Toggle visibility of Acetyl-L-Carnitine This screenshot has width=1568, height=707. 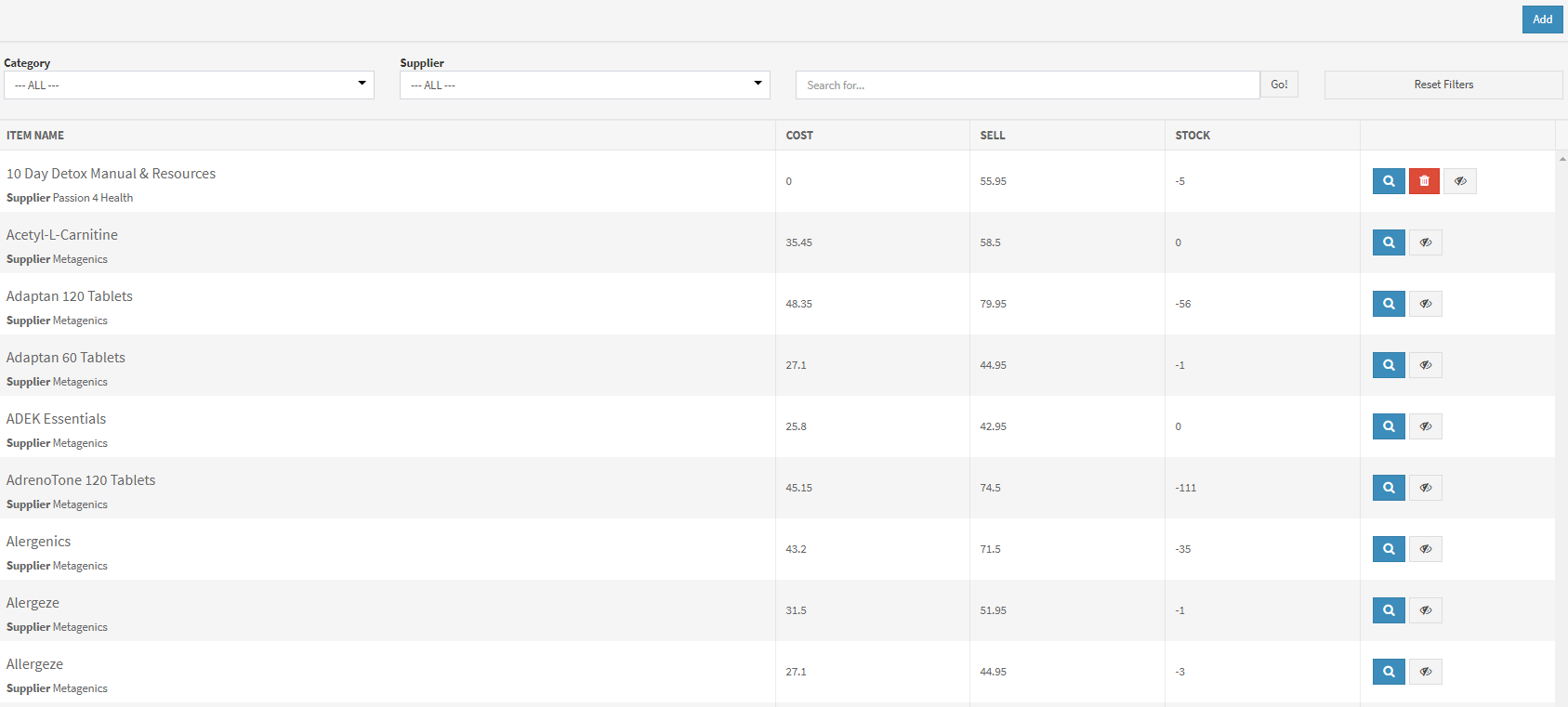pyautogui.click(x=1426, y=242)
